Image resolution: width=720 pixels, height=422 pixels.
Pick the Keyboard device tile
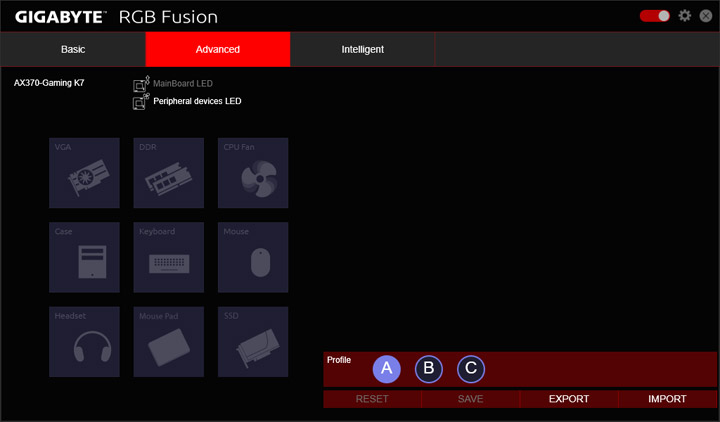coord(169,257)
